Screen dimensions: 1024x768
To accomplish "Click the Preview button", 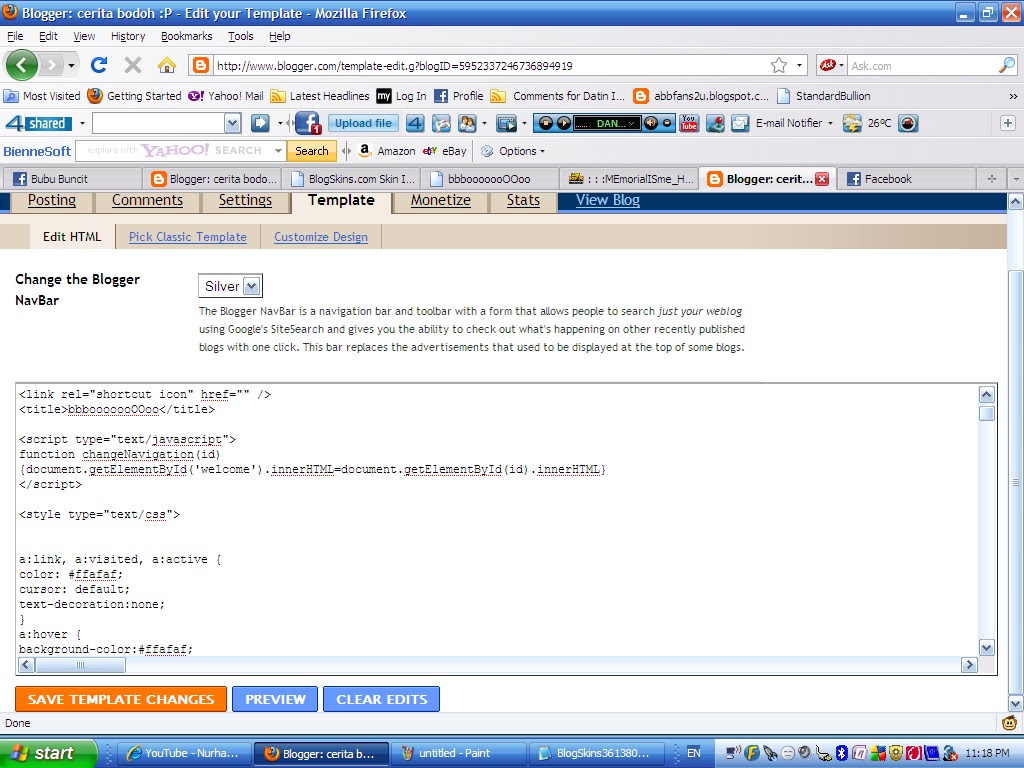I will tap(275, 699).
